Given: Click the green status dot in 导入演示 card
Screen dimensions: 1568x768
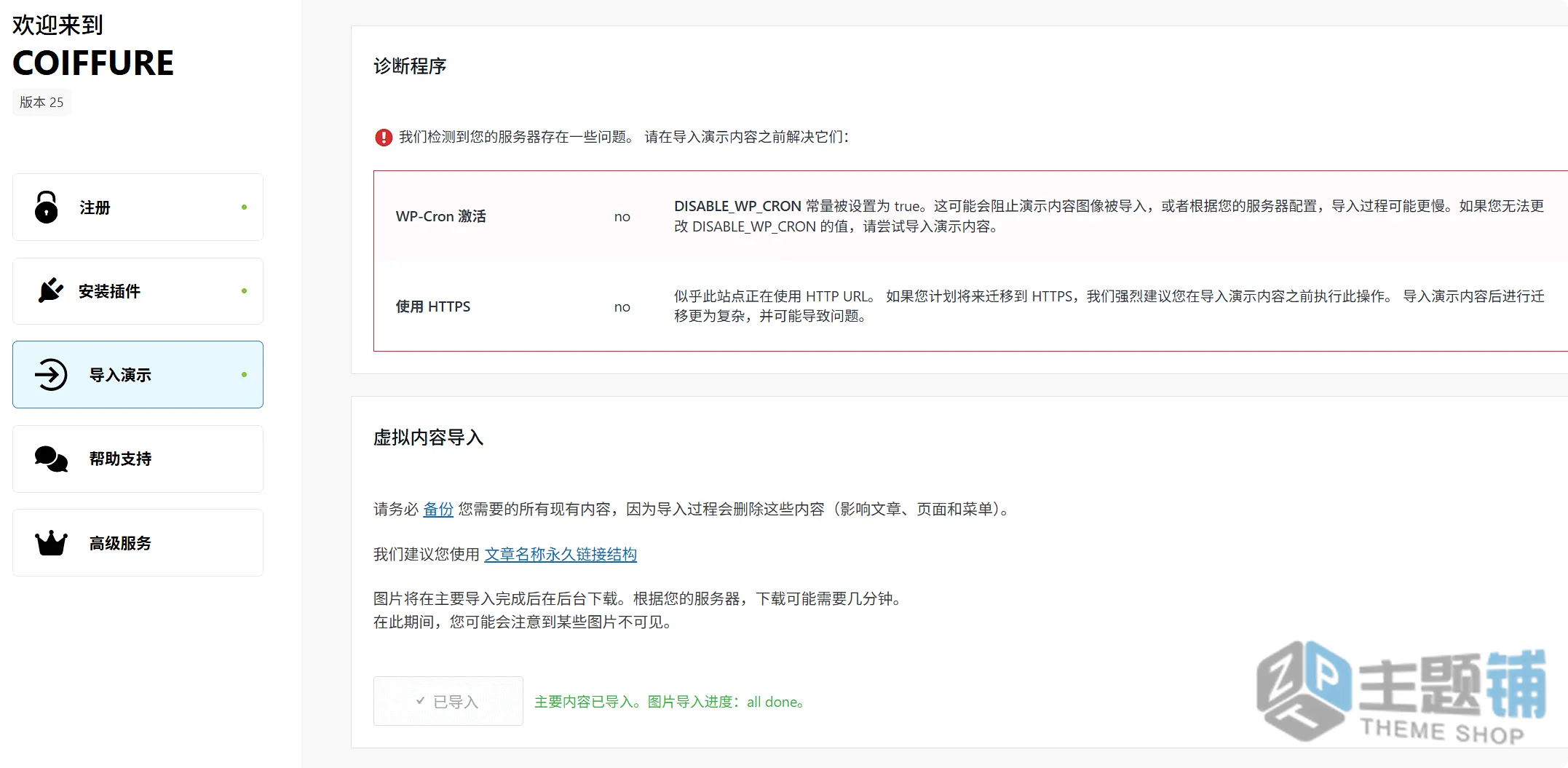Looking at the screenshot, I should pyautogui.click(x=244, y=374).
